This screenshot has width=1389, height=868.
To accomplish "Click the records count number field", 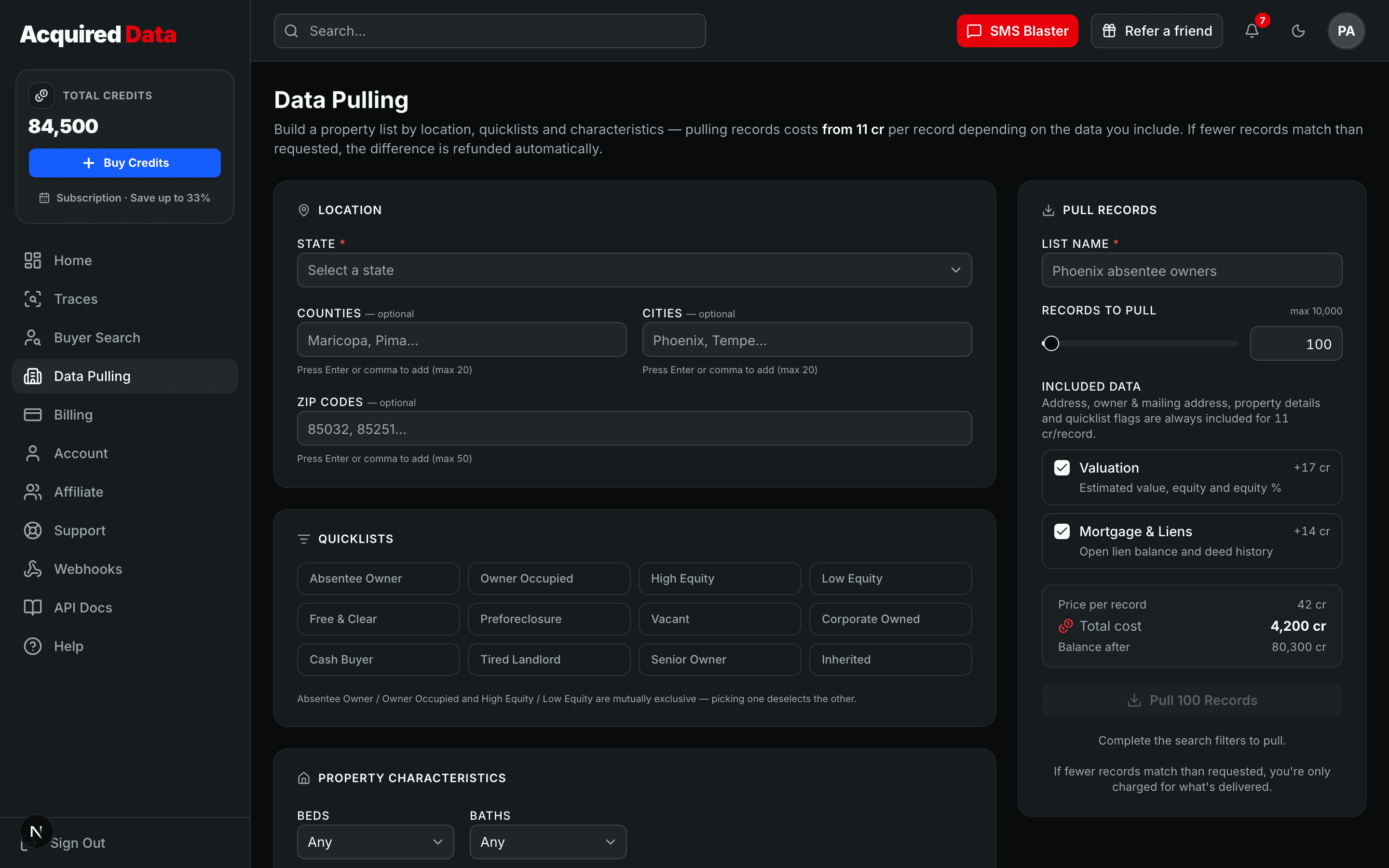I will 1296,344.
